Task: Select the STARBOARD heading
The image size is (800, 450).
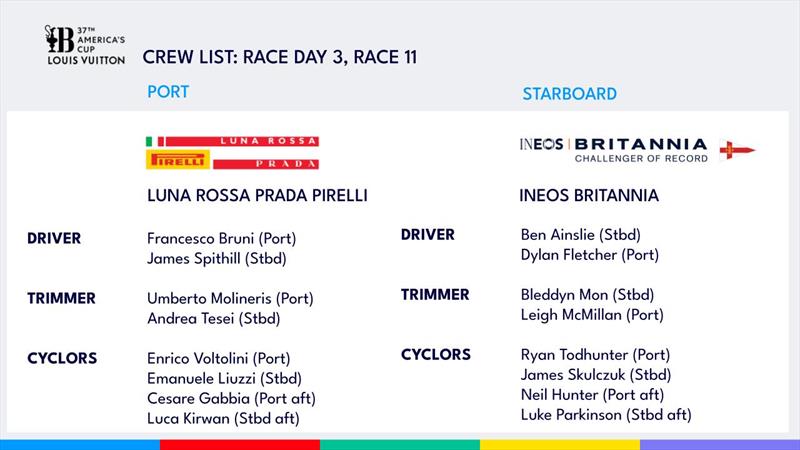Action: pos(569,94)
